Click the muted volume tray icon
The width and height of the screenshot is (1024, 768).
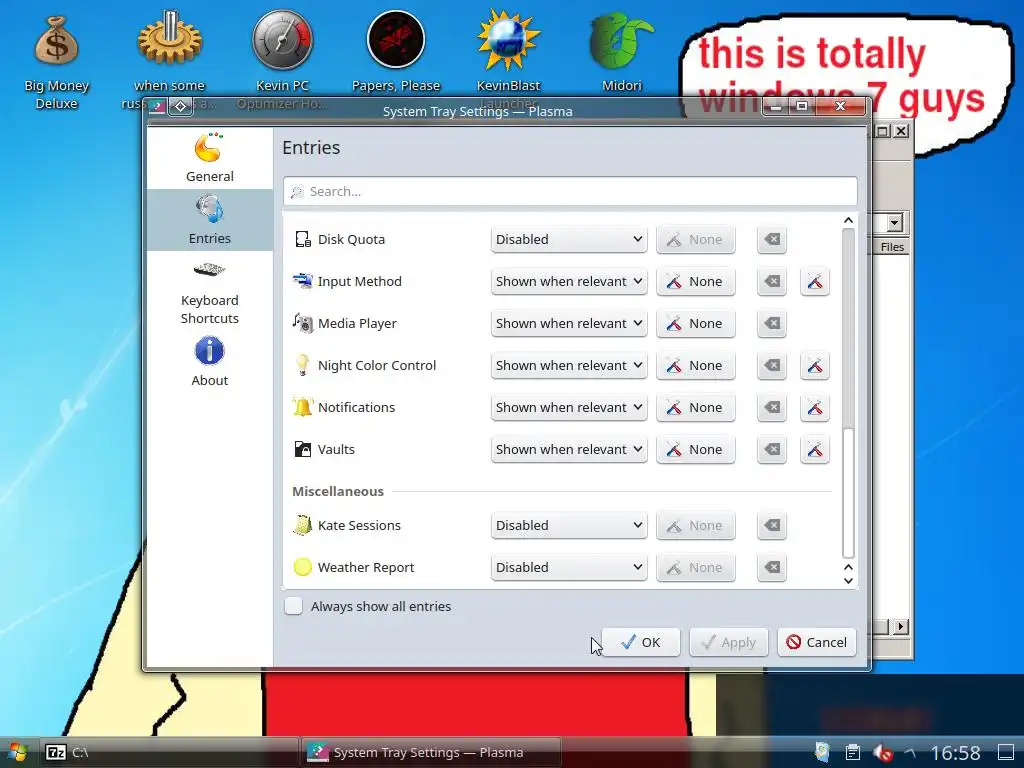click(883, 752)
